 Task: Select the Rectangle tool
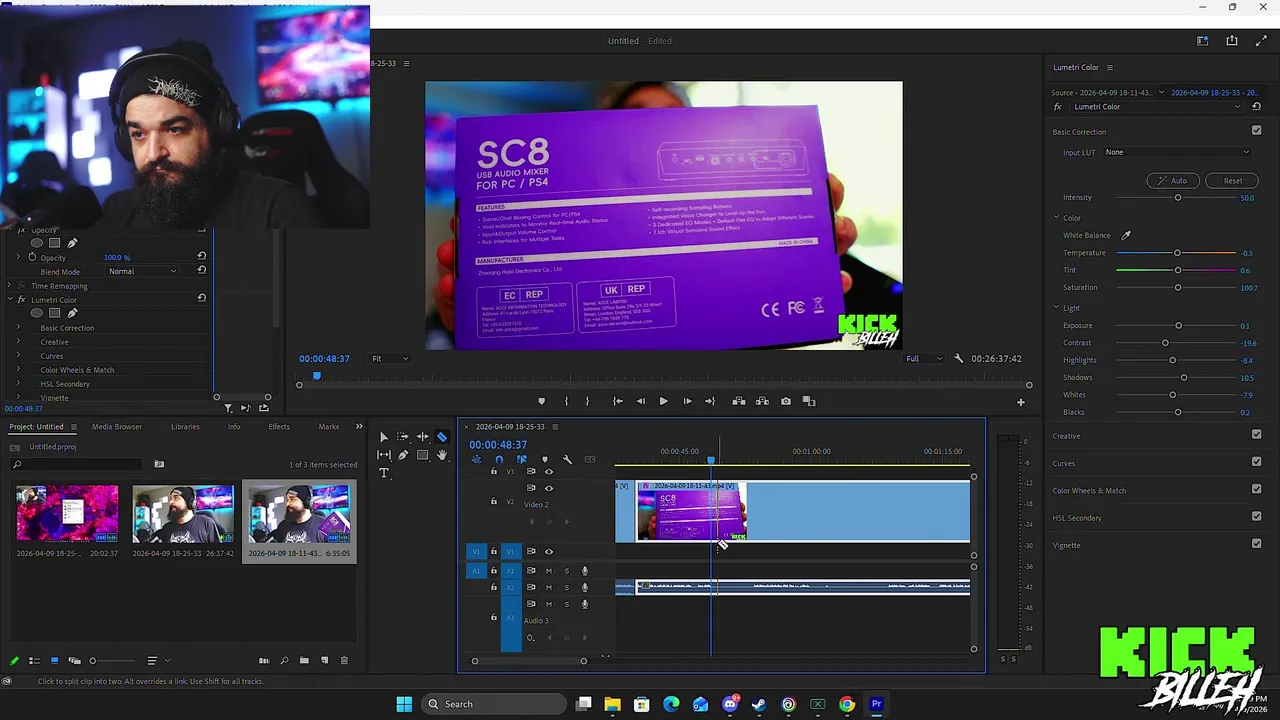pyautogui.click(x=422, y=455)
